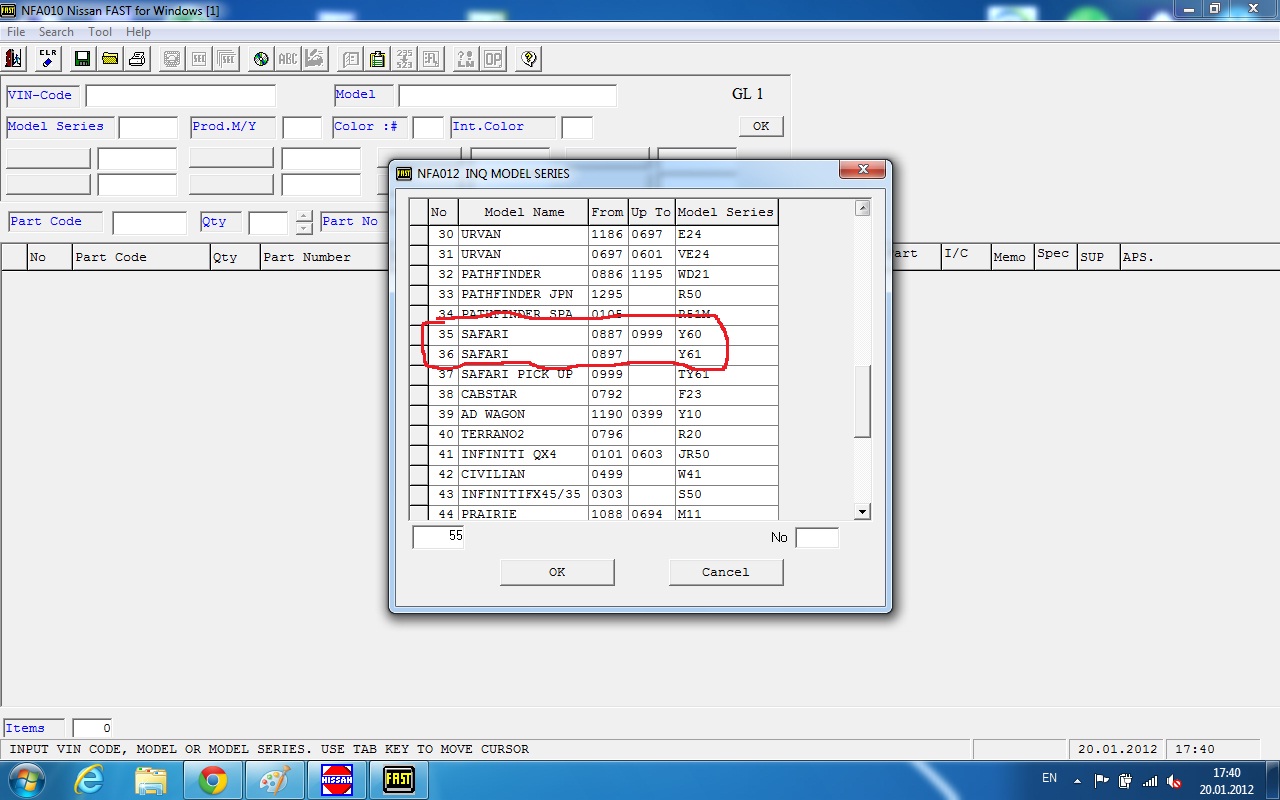The height and width of the screenshot is (800, 1280).
Task: Select CABSTAR row
Action: pos(594,394)
